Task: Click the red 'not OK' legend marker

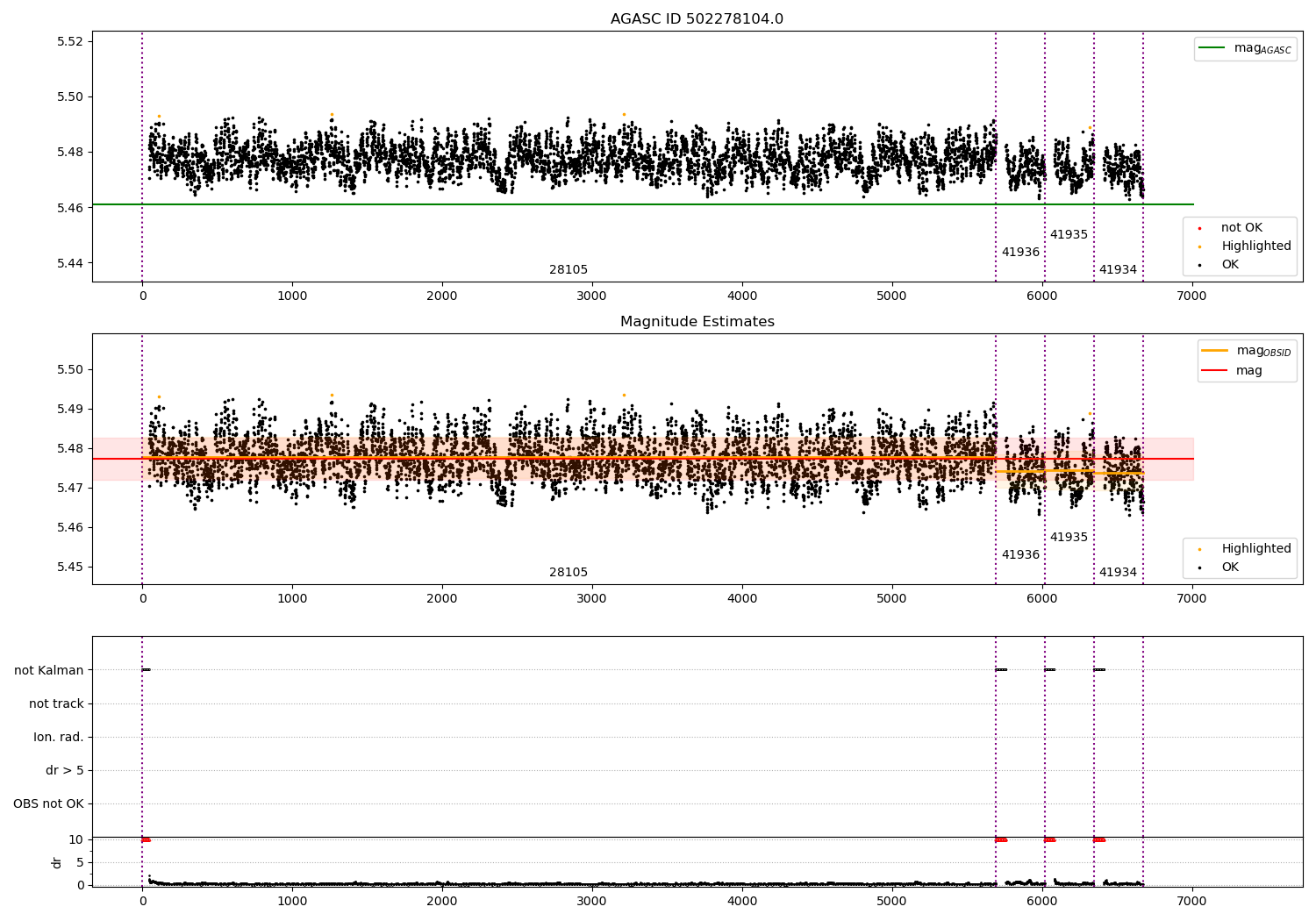Action: [1199, 228]
